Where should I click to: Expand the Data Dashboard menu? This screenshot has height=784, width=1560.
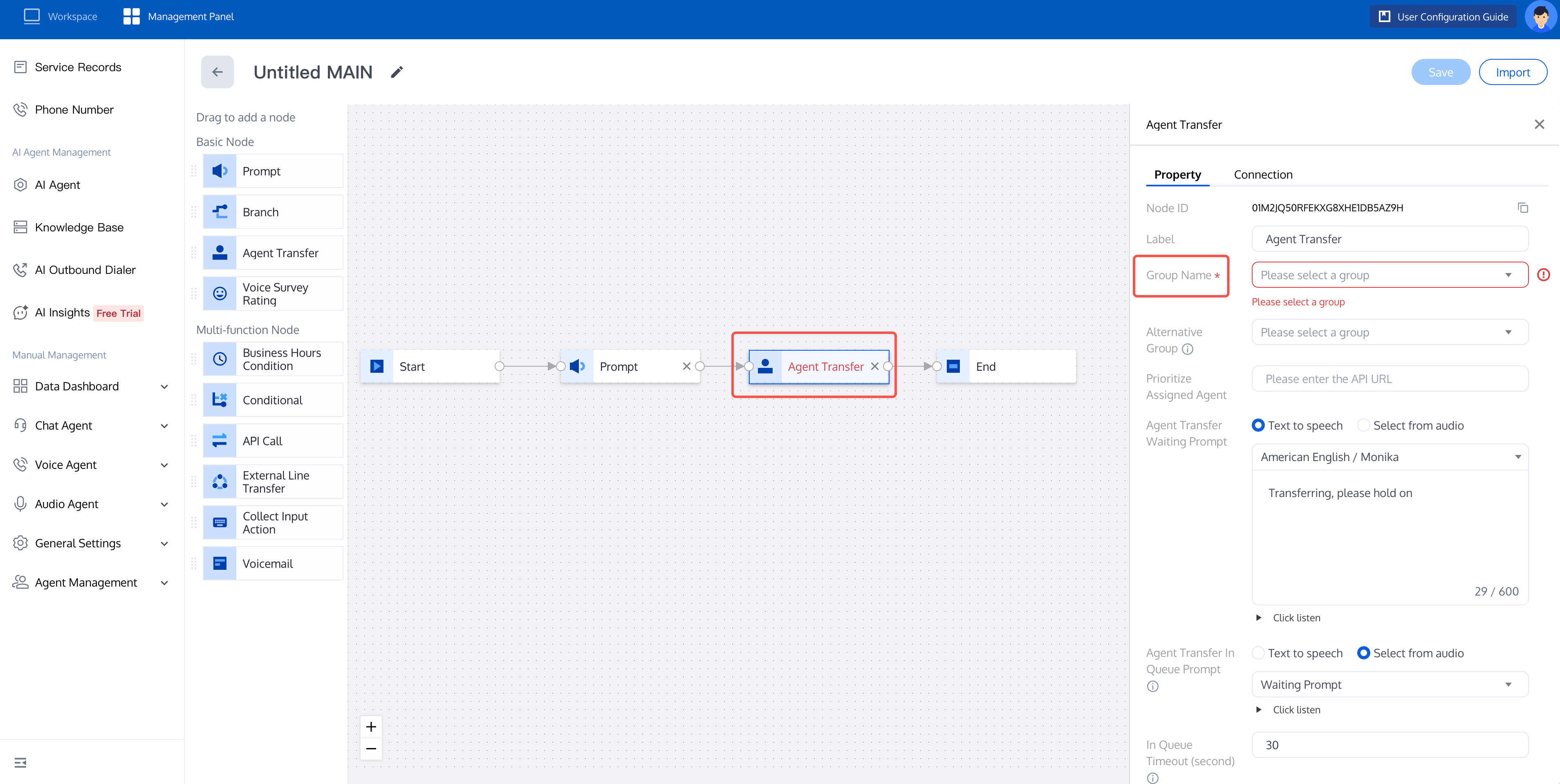point(91,386)
